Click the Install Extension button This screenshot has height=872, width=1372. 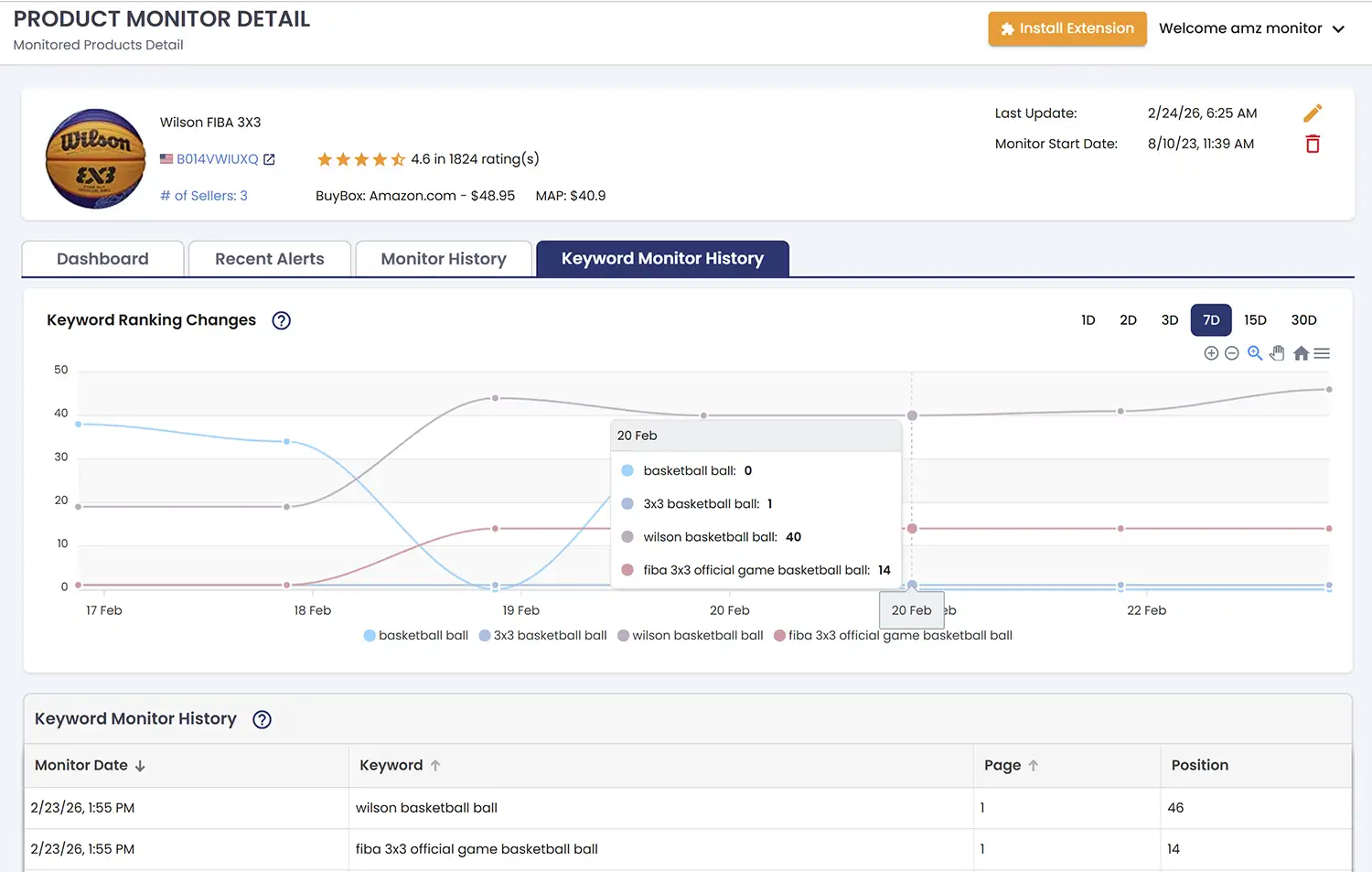coord(1067,28)
